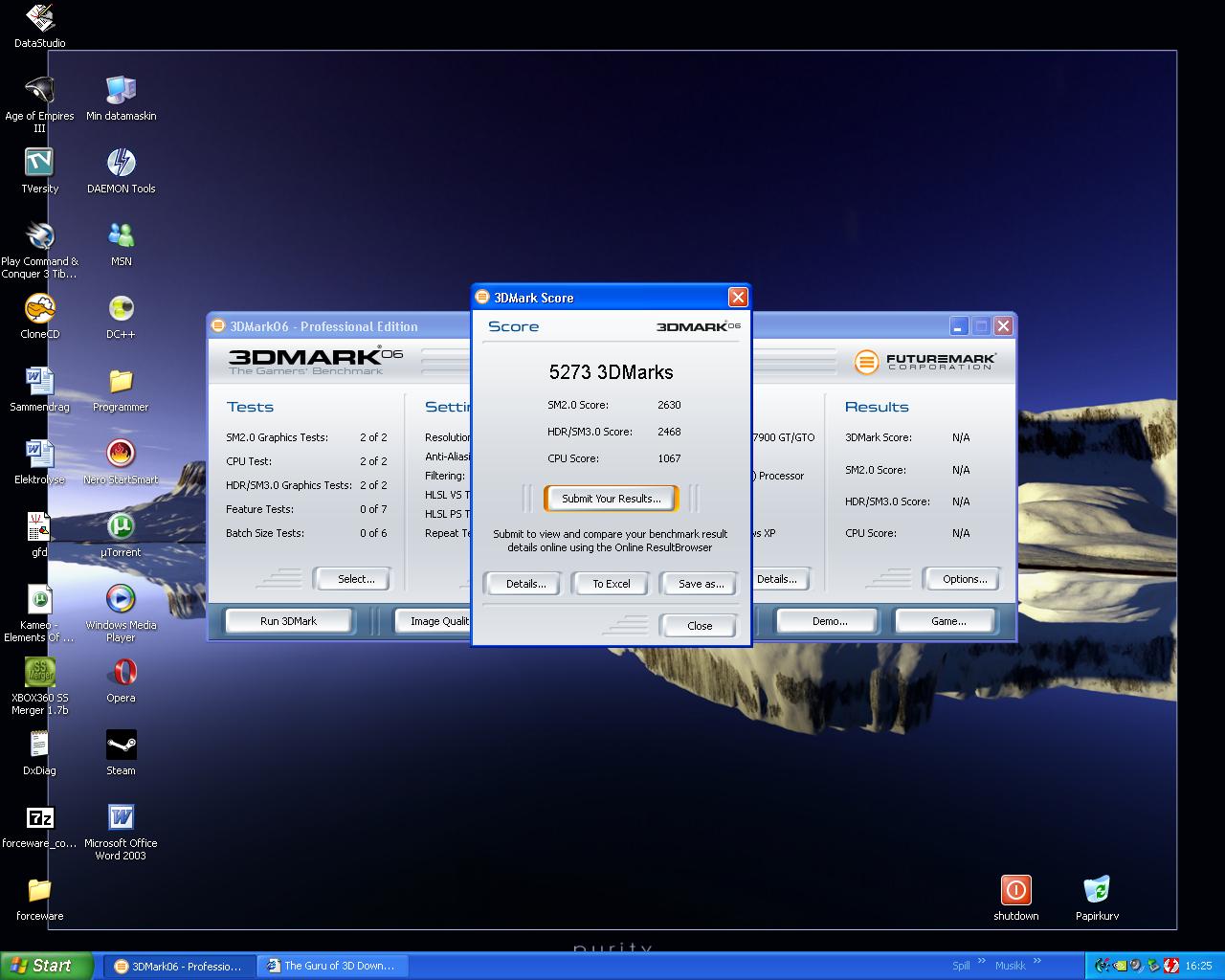Screen dimensions: 1225x980
Task: Click Run 3DMark in main window
Action: [x=288, y=621]
